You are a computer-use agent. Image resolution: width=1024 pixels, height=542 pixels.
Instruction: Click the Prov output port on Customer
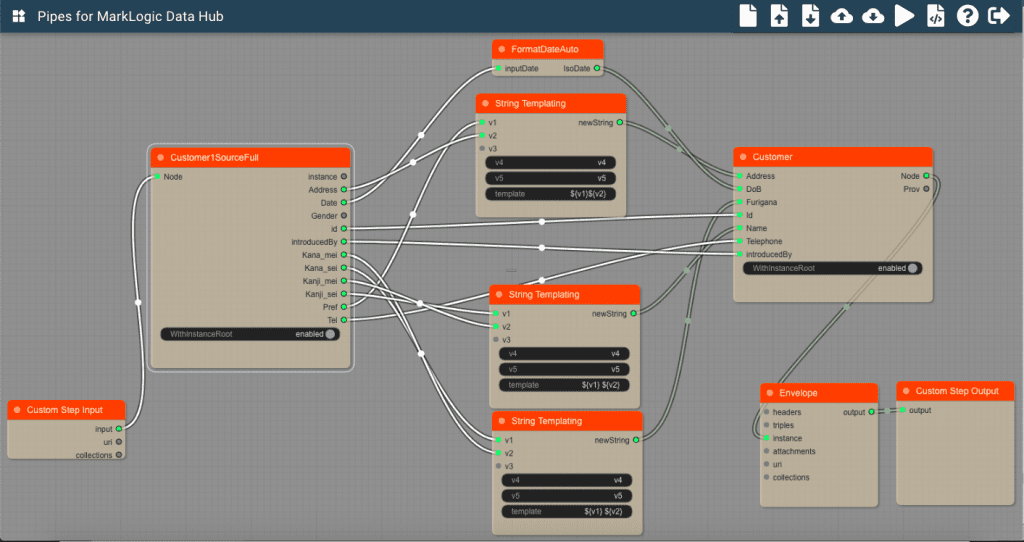click(926, 189)
